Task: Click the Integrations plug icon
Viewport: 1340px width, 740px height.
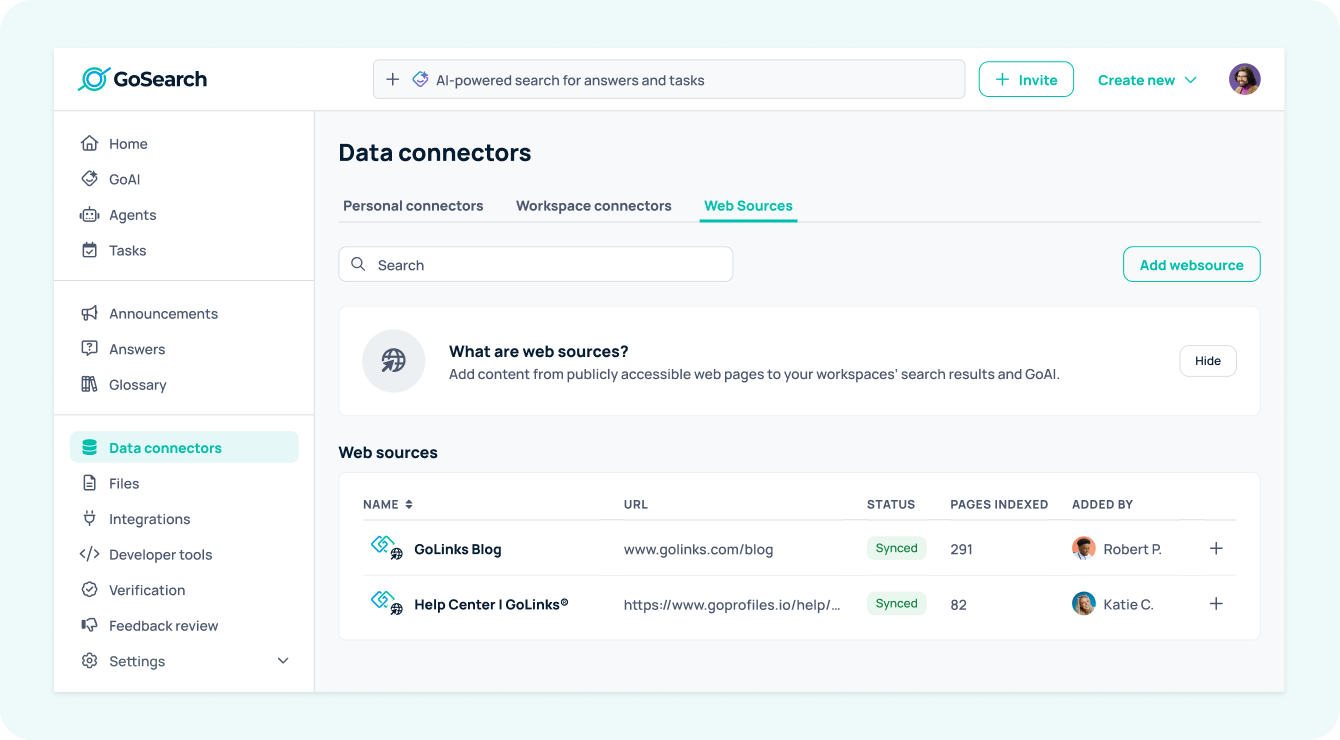Action: (90, 518)
